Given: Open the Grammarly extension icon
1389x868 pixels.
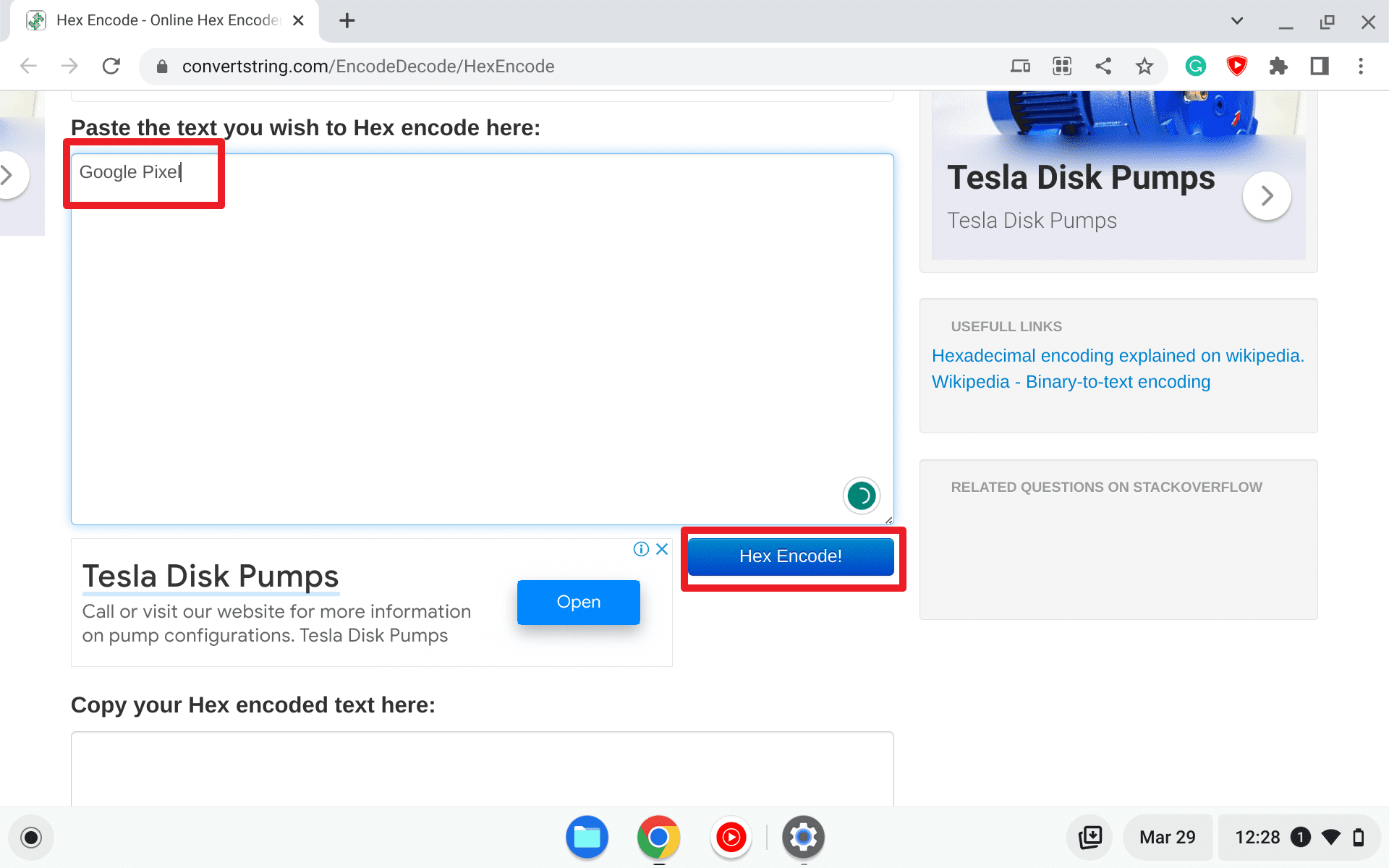Looking at the screenshot, I should coord(1195,67).
